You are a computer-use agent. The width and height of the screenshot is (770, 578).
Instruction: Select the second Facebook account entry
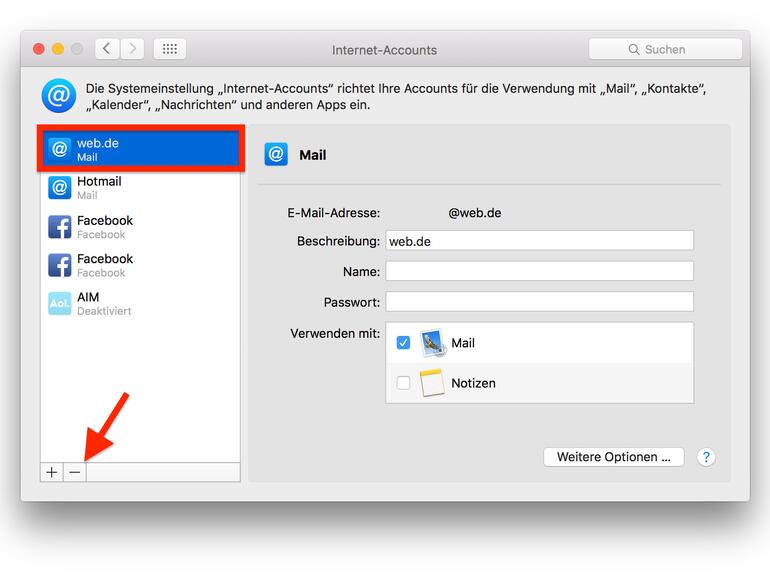(140, 265)
